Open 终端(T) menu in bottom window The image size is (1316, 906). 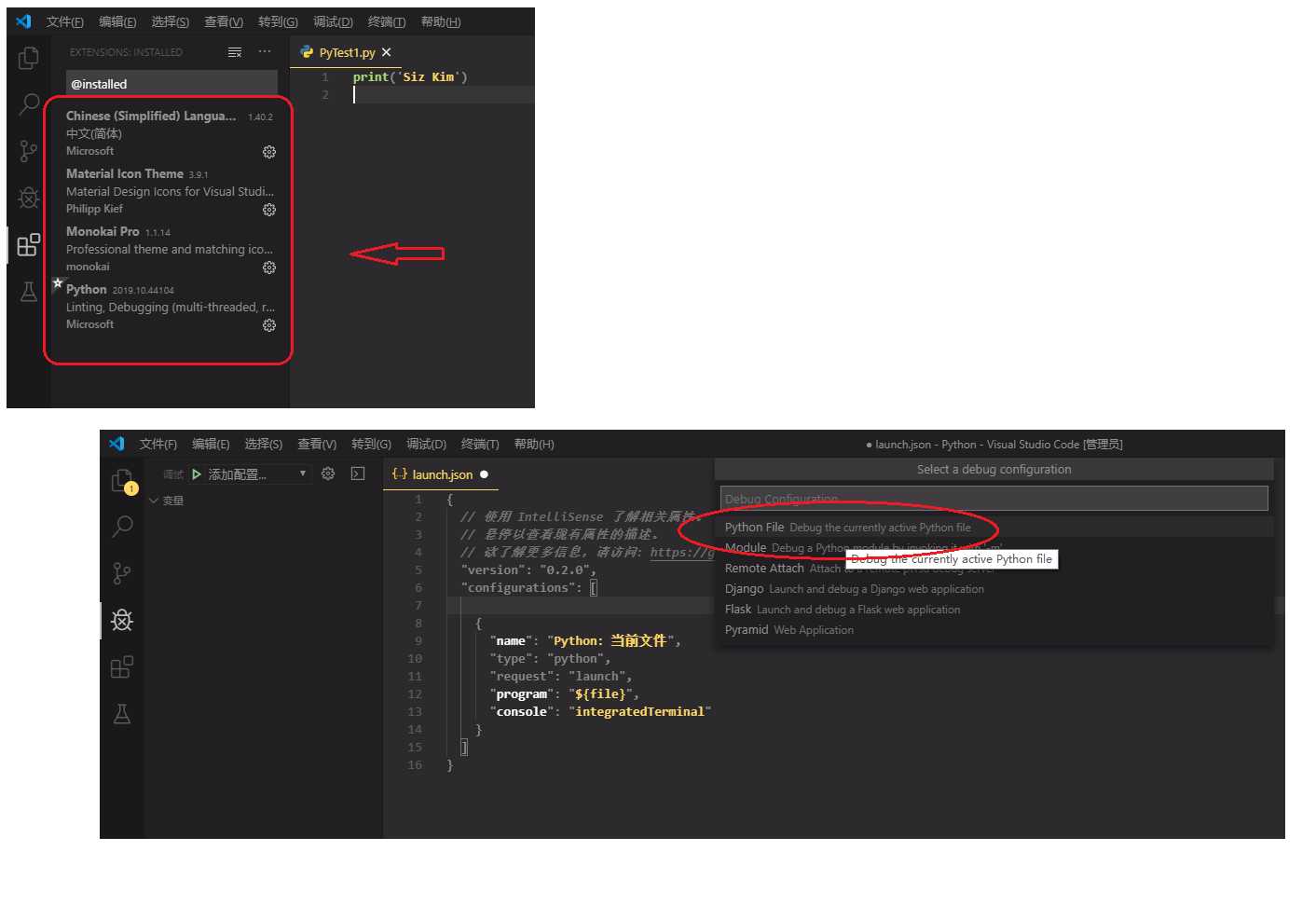[480, 444]
